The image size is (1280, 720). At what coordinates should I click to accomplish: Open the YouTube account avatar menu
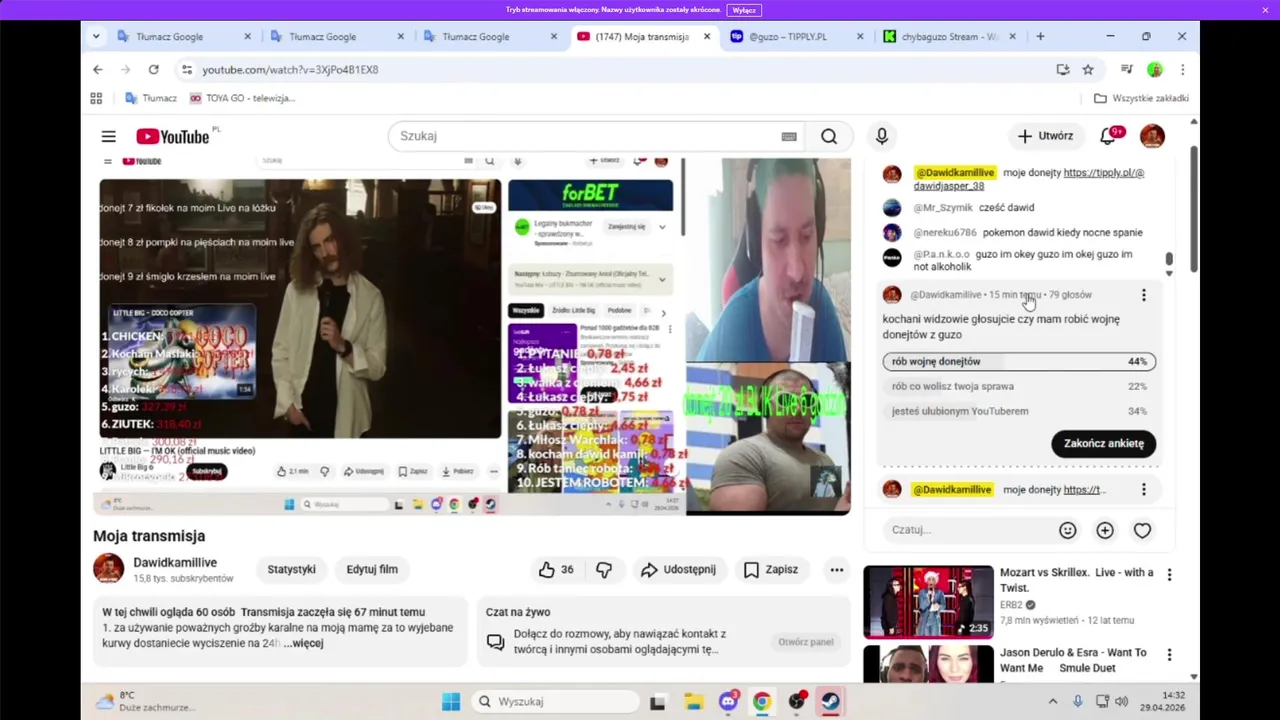pos(1152,136)
